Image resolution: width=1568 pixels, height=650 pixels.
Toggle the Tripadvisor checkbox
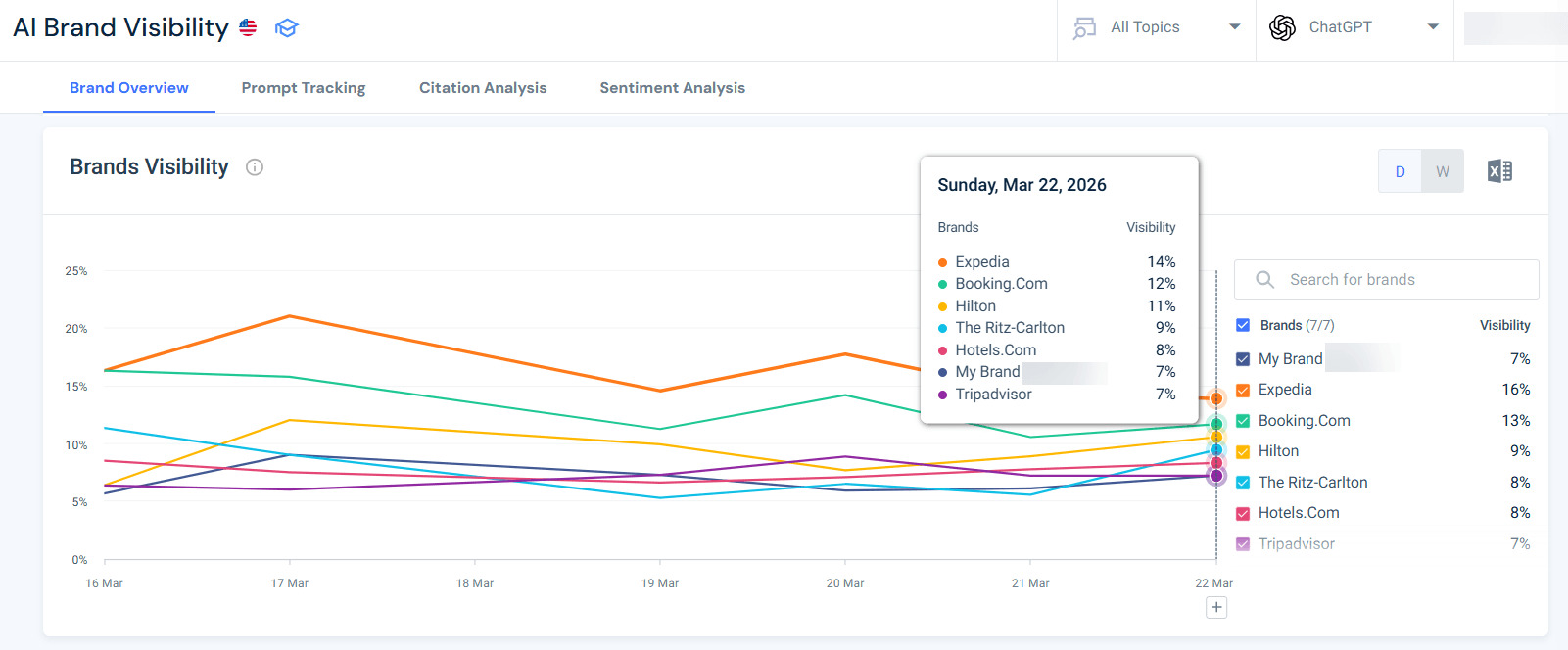(x=1243, y=544)
